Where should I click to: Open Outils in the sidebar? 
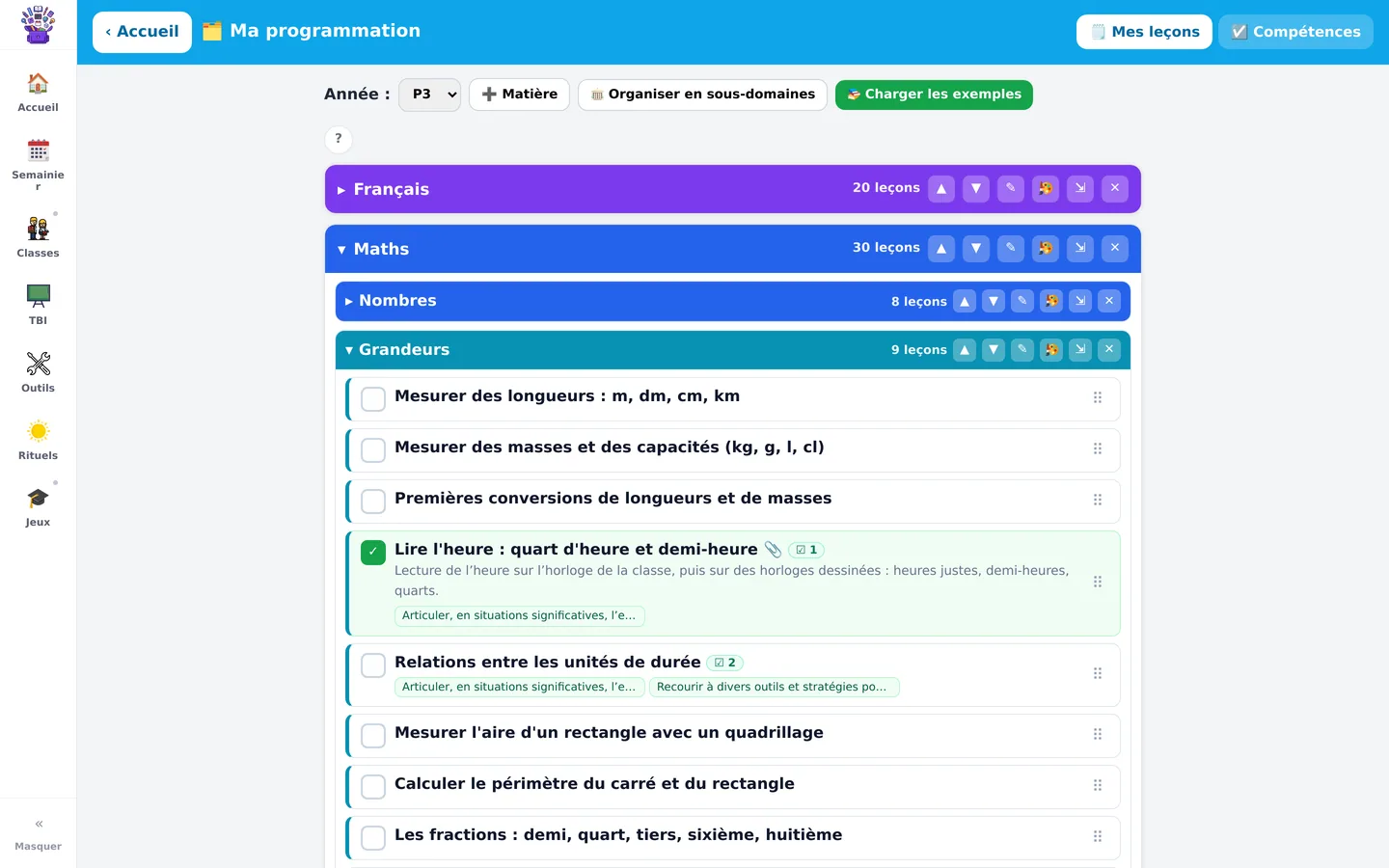click(x=38, y=372)
